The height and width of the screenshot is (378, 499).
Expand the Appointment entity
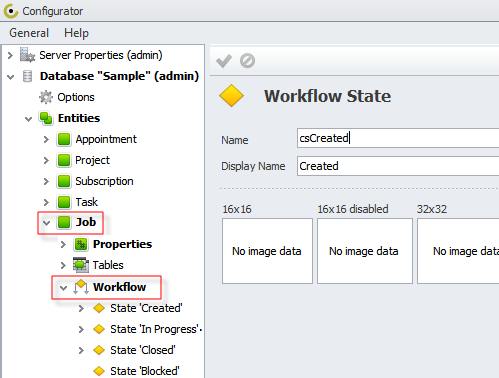point(46,139)
